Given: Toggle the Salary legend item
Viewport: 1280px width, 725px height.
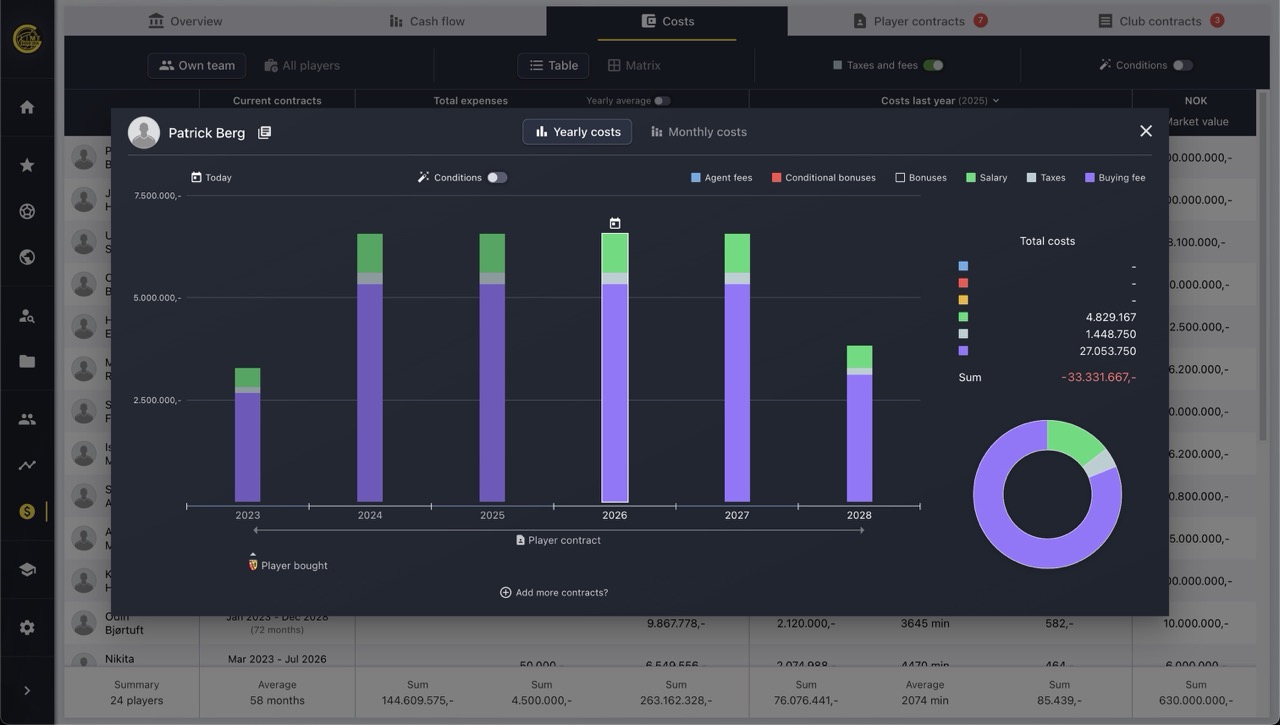Looking at the screenshot, I should click(986, 178).
